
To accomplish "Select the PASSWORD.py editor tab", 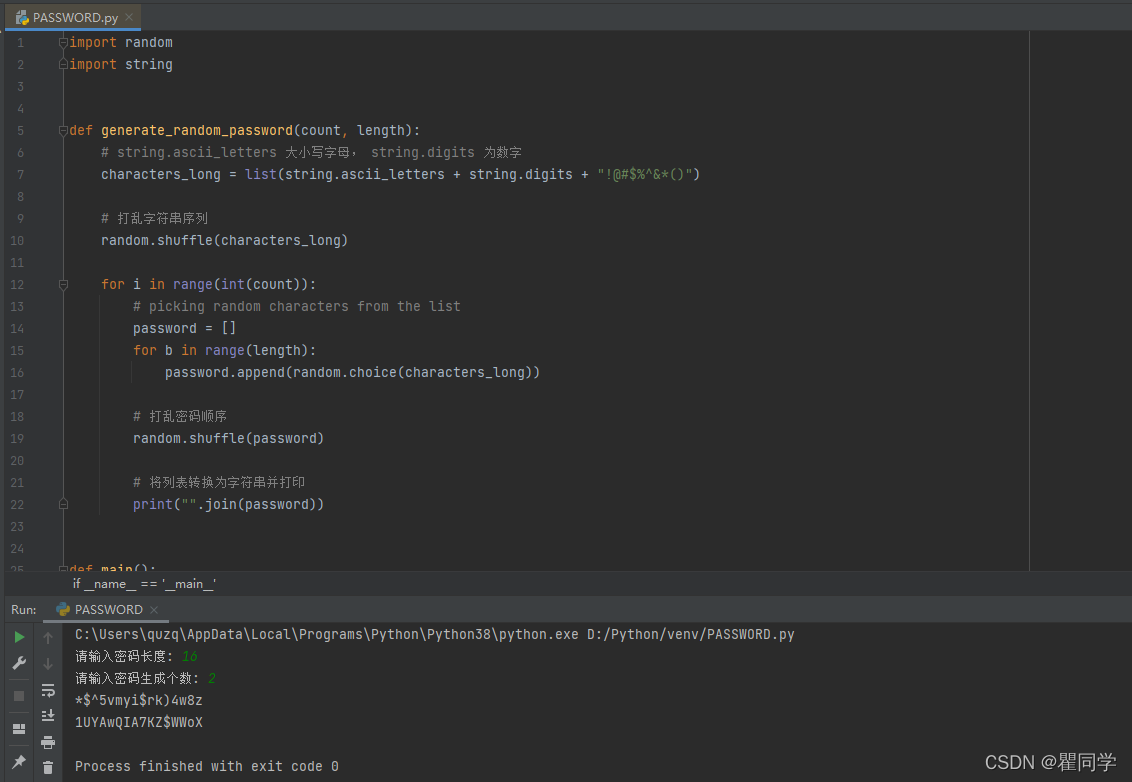I will pos(73,17).
